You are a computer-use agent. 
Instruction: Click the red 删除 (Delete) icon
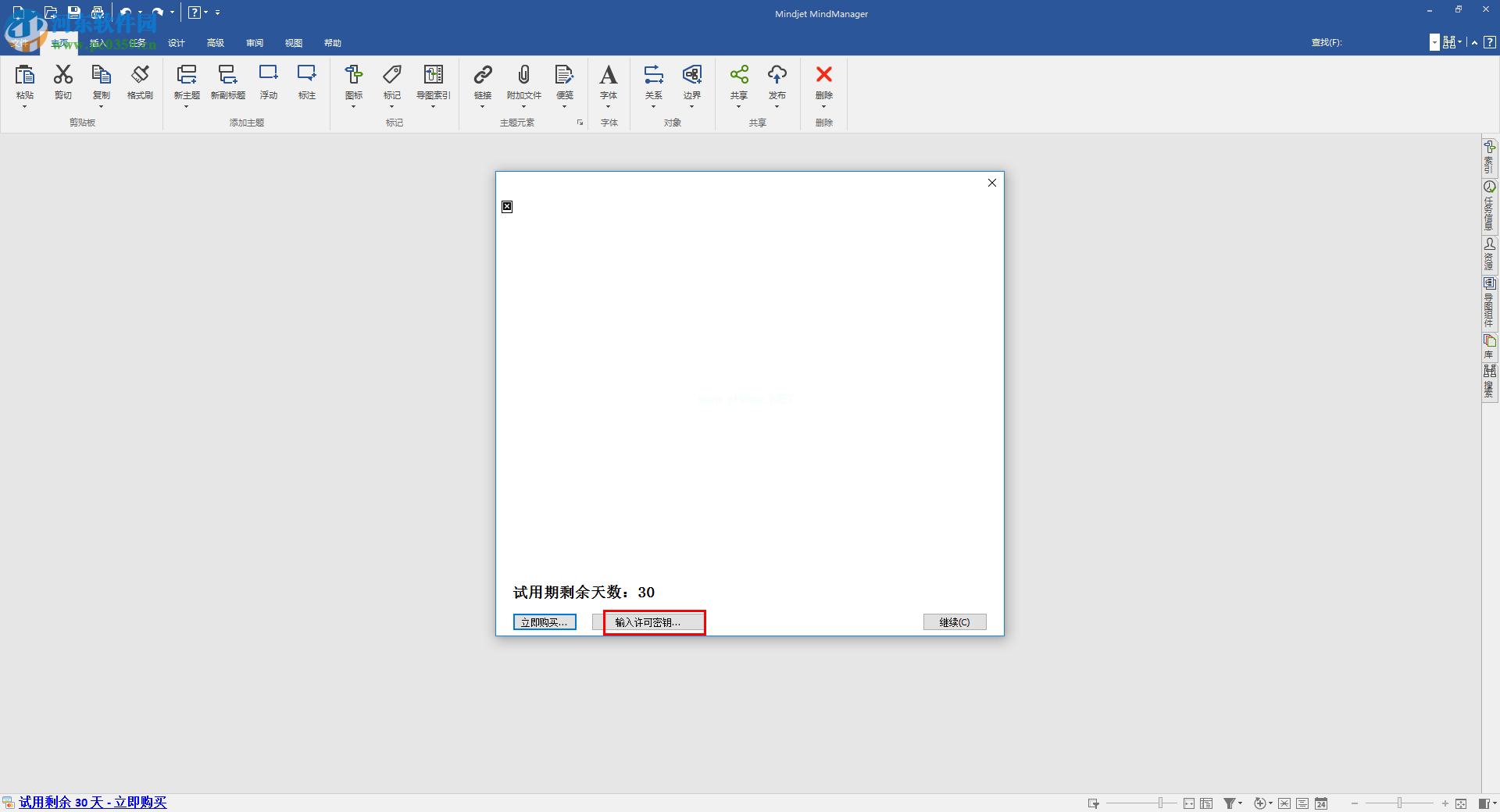click(824, 74)
